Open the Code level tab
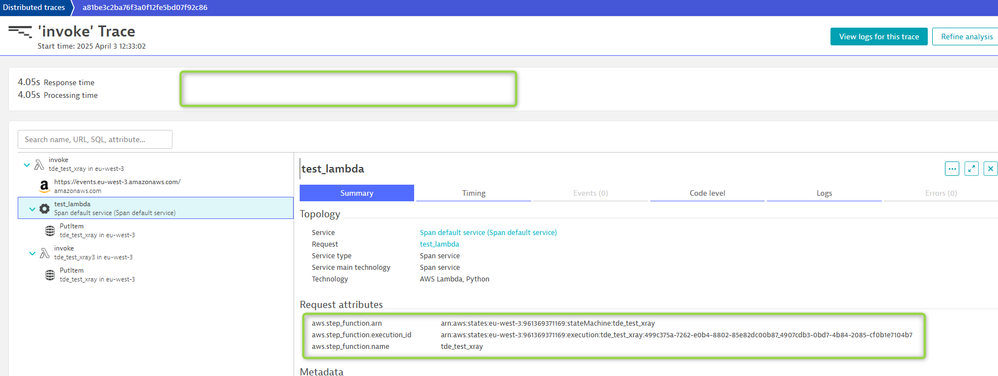 click(707, 193)
